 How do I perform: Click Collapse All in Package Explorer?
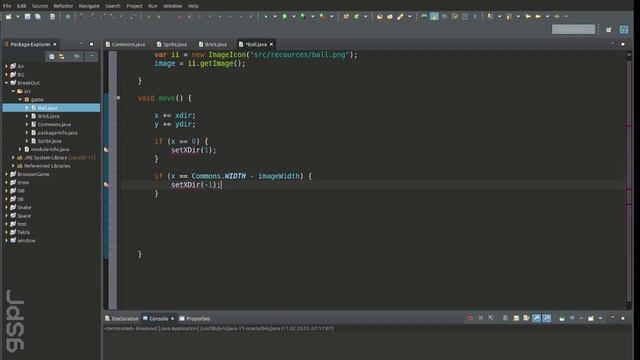[x=51, y=56]
